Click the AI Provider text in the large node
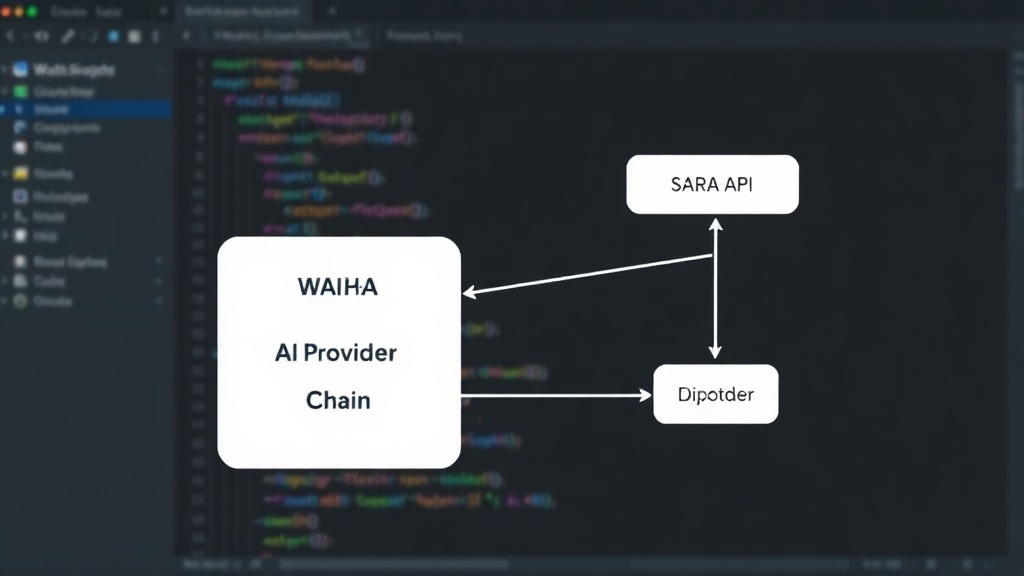This screenshot has width=1024, height=576. pyautogui.click(x=336, y=353)
